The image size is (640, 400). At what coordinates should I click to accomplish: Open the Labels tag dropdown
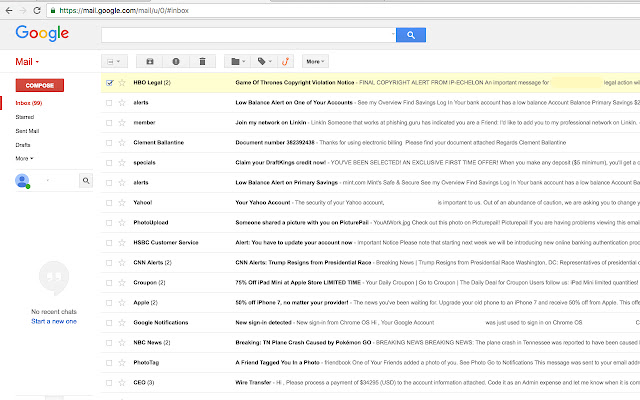tap(264, 62)
